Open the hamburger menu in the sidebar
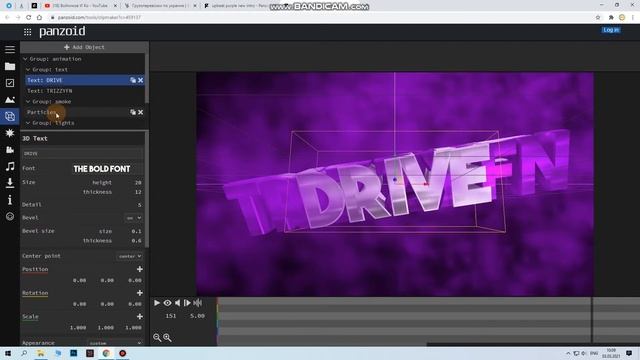The width and height of the screenshot is (640, 360). click(10, 49)
